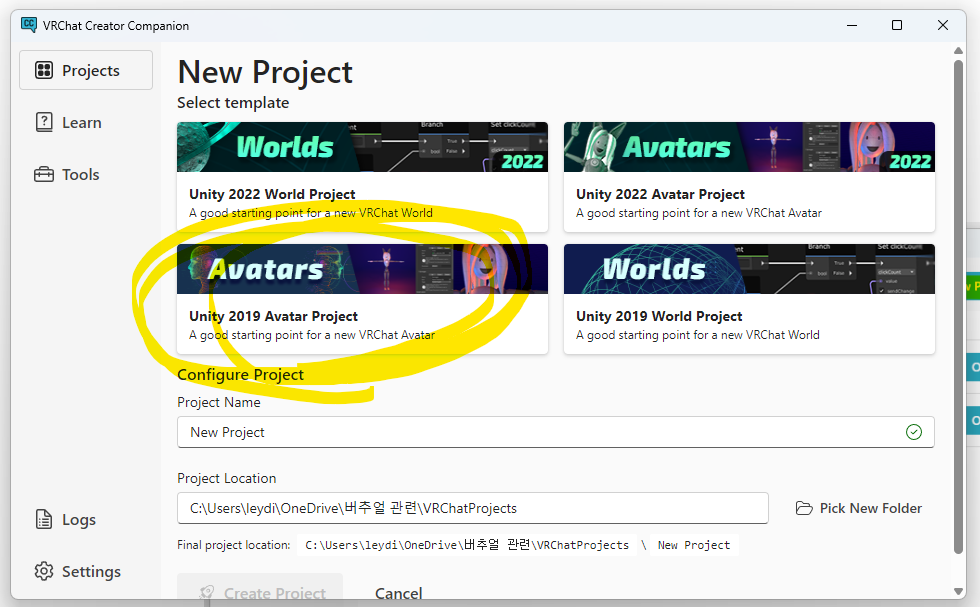This screenshot has height=607, width=980.
Task: Click the green checkmark validation icon
Action: coord(914,432)
